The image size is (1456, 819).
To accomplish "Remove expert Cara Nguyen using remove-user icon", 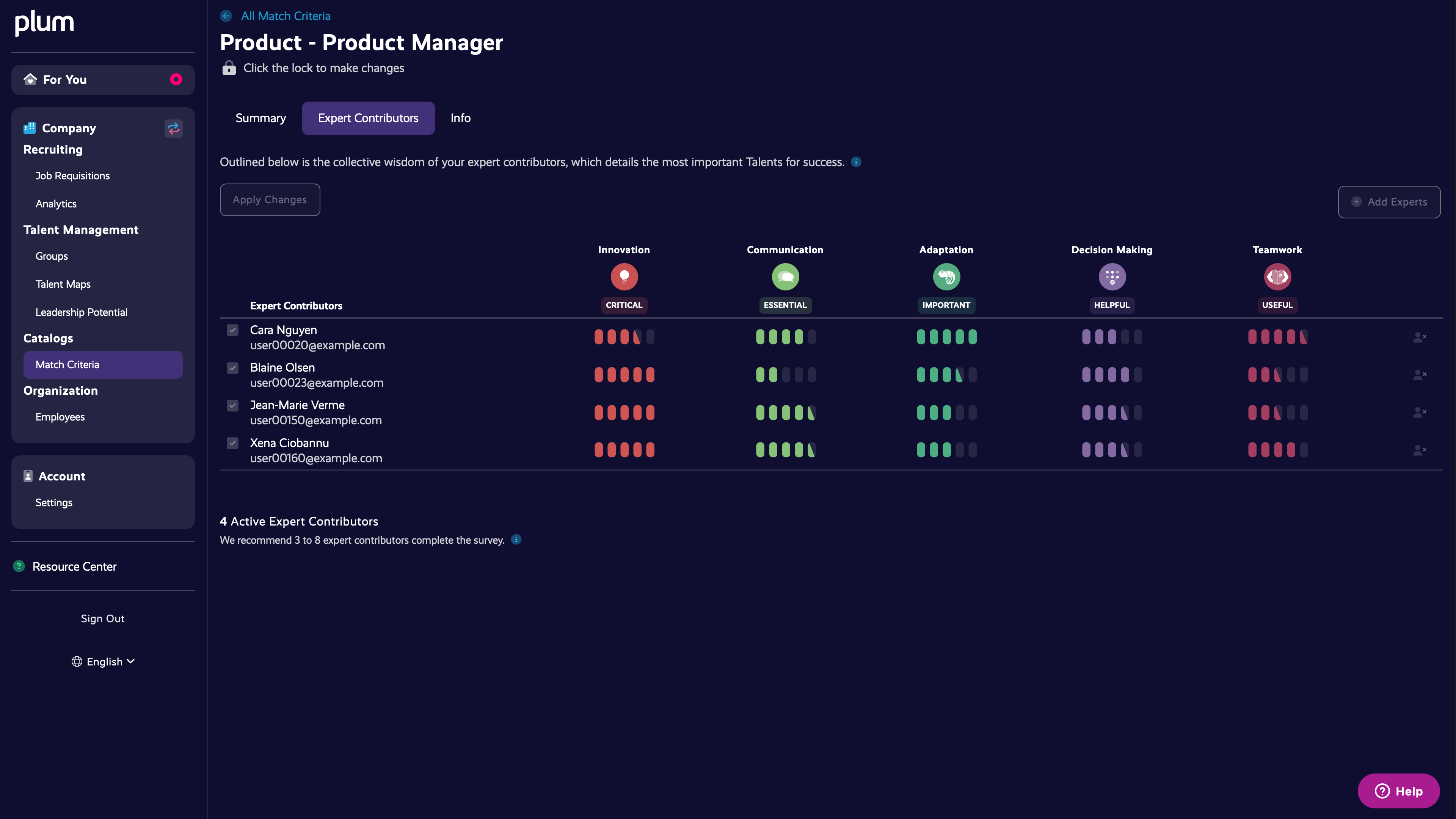I will (1419, 337).
